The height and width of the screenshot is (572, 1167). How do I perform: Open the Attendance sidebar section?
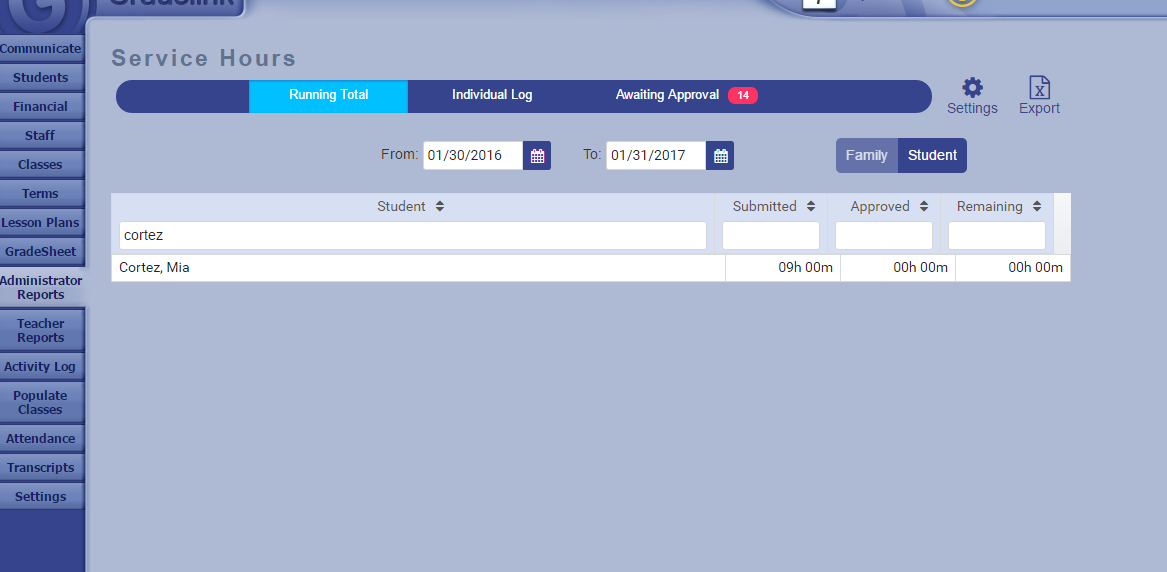coord(41,439)
